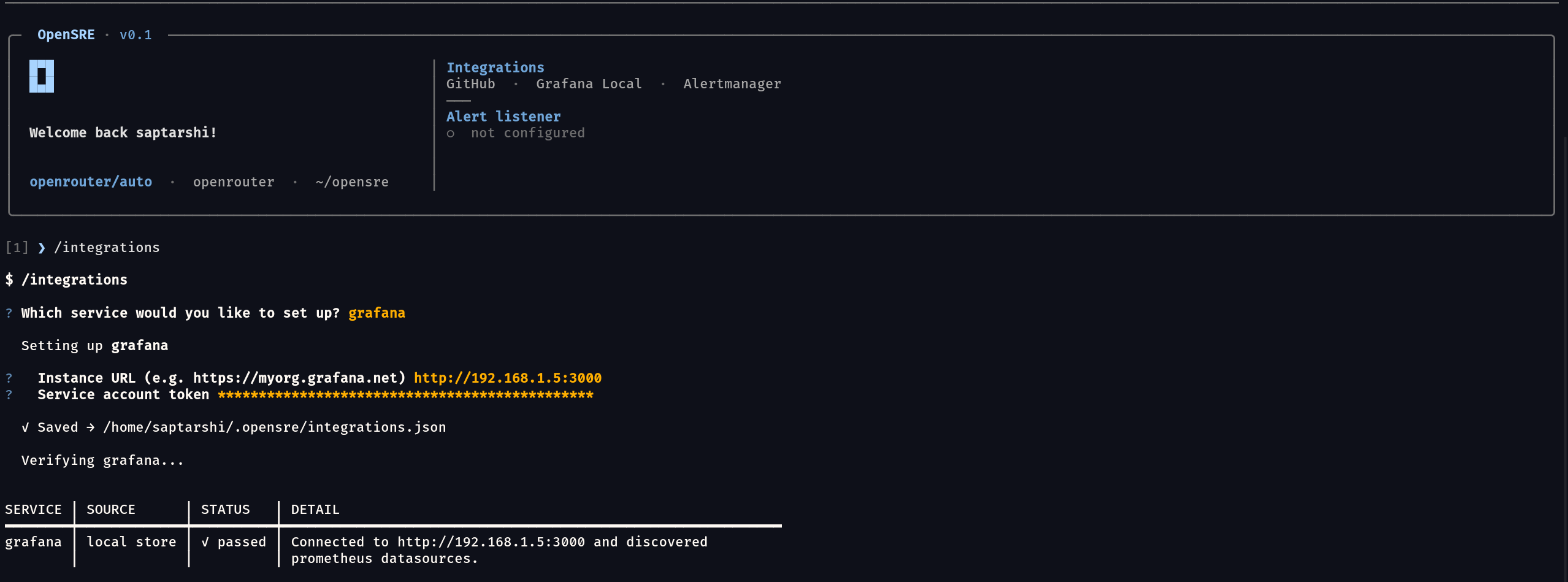Click the openrouter/auto model label
Image resolution: width=1568 pixels, height=582 pixels.
[91, 182]
